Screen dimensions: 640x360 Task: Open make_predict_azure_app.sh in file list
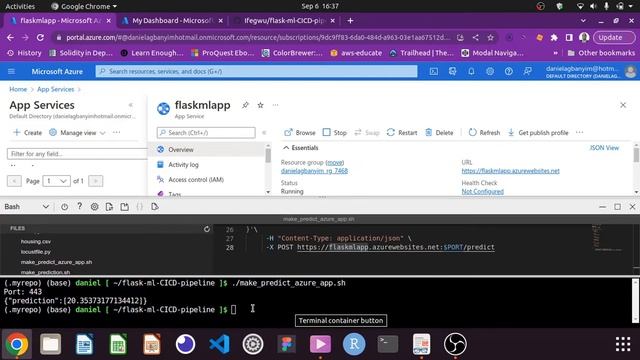click(x=56, y=262)
